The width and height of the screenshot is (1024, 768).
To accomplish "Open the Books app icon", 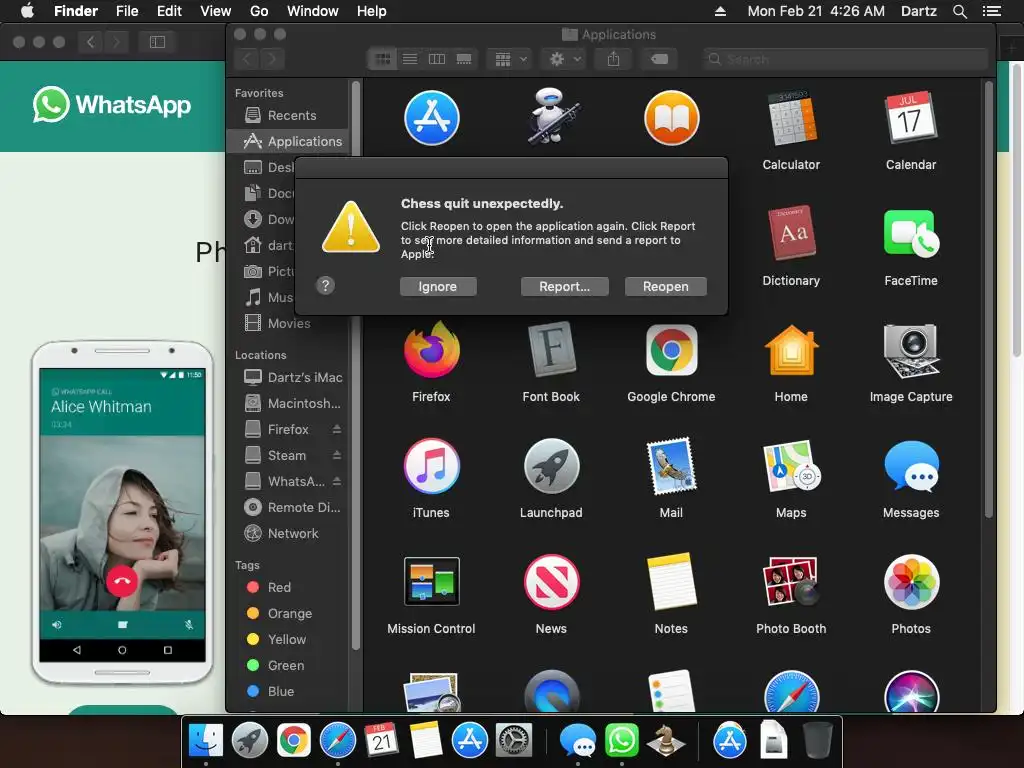I will pos(671,119).
